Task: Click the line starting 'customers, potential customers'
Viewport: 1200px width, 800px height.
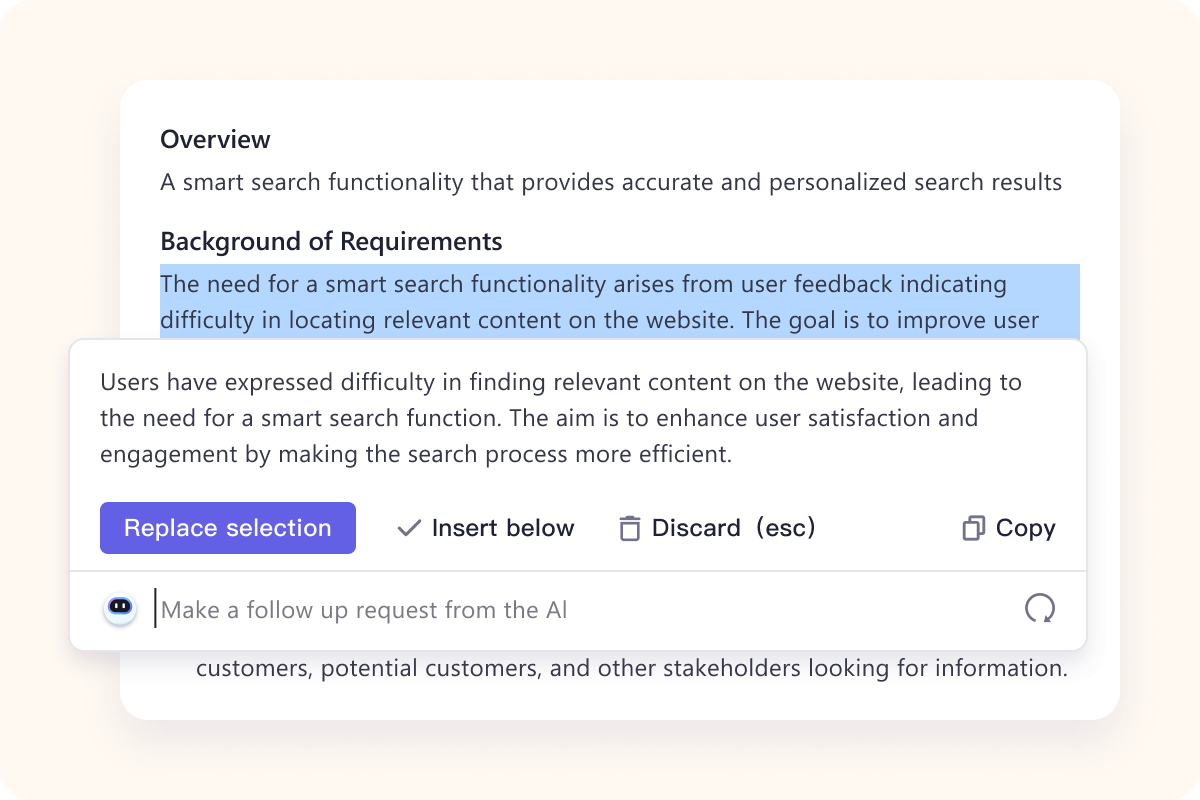Action: point(631,668)
